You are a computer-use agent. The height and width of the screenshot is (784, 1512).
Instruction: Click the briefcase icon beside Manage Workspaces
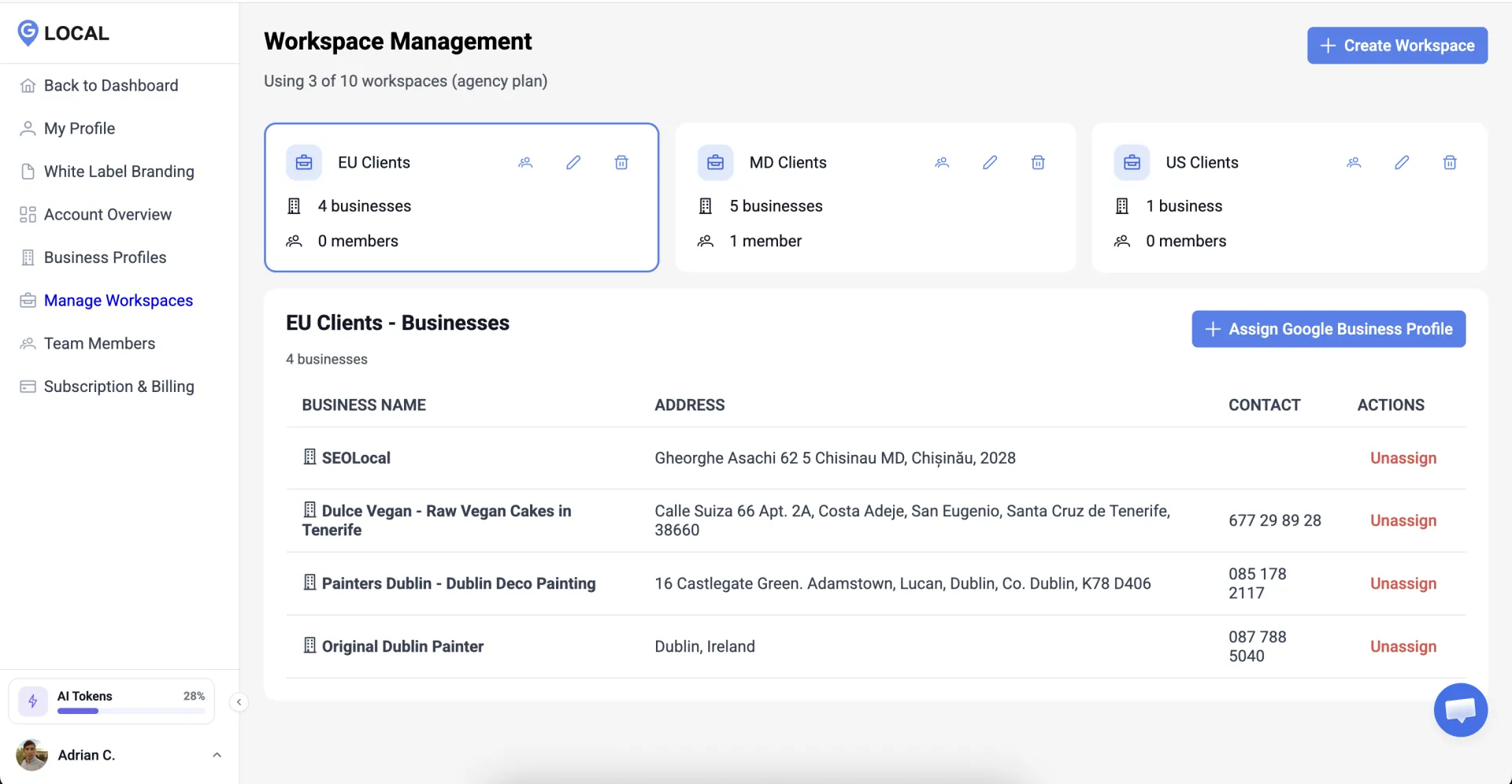(x=28, y=301)
